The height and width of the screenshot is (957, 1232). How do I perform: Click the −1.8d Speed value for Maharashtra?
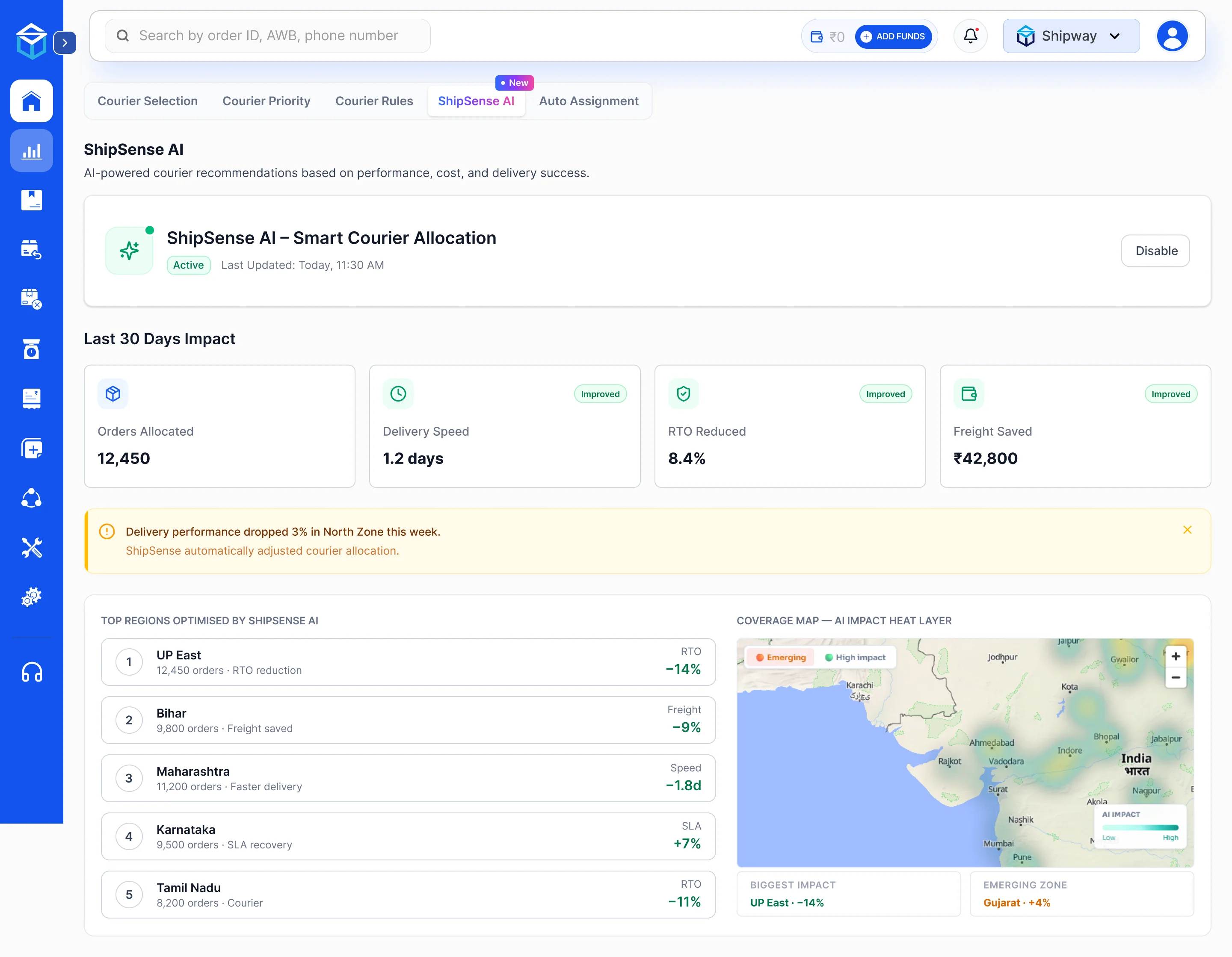pyautogui.click(x=683, y=786)
